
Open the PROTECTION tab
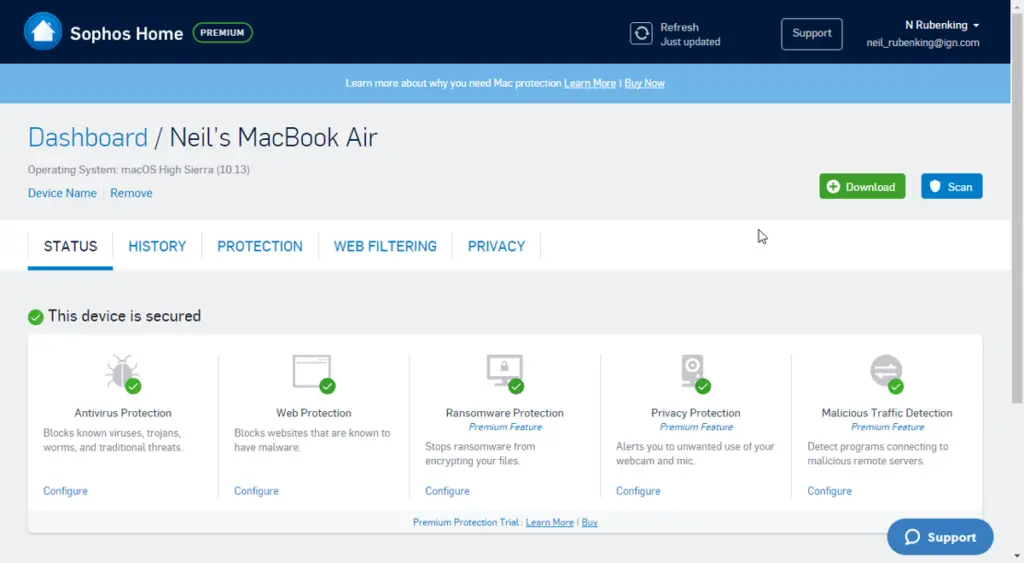pos(260,246)
